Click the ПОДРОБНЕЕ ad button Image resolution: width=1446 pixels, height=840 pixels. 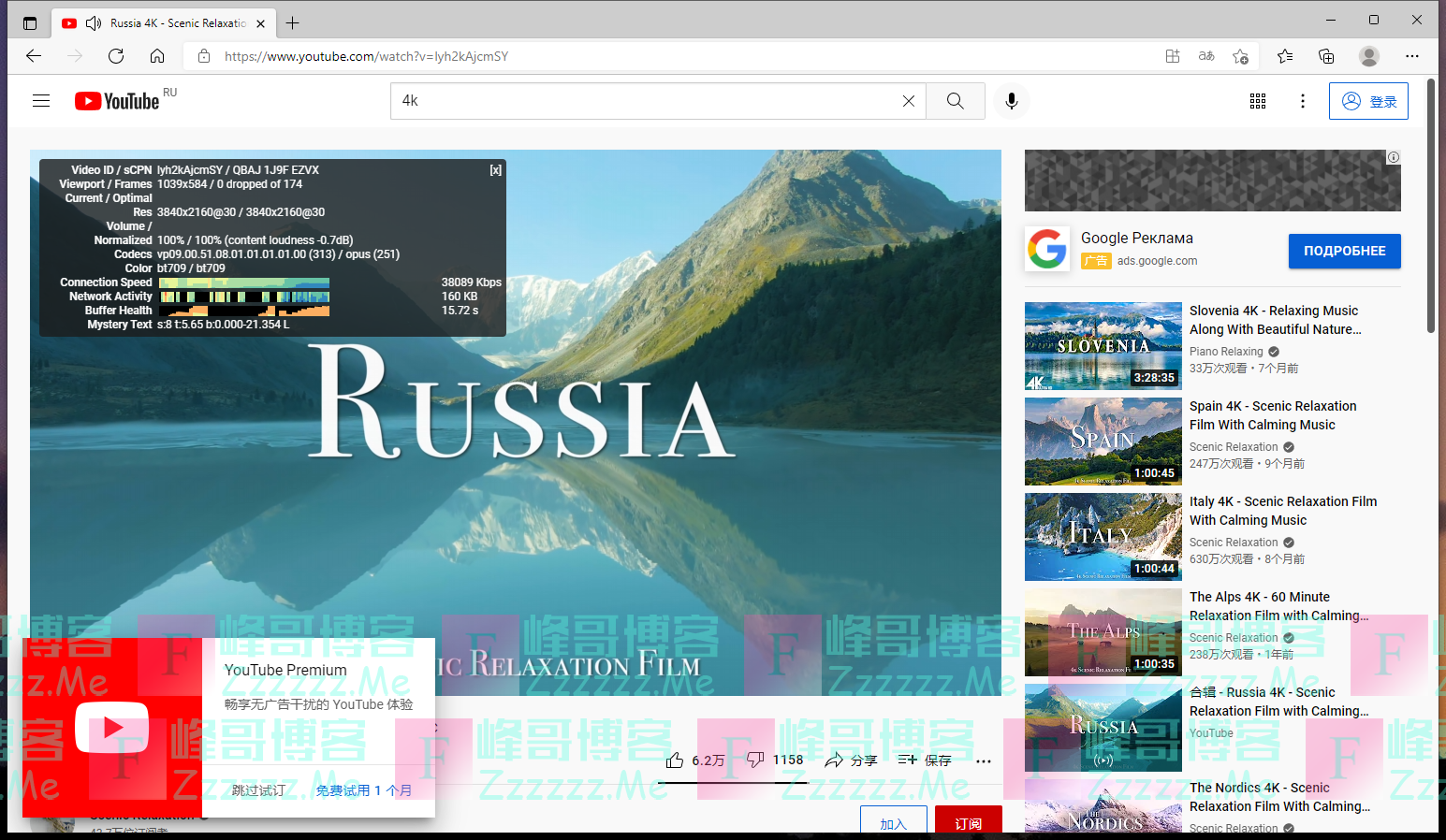coord(1344,251)
